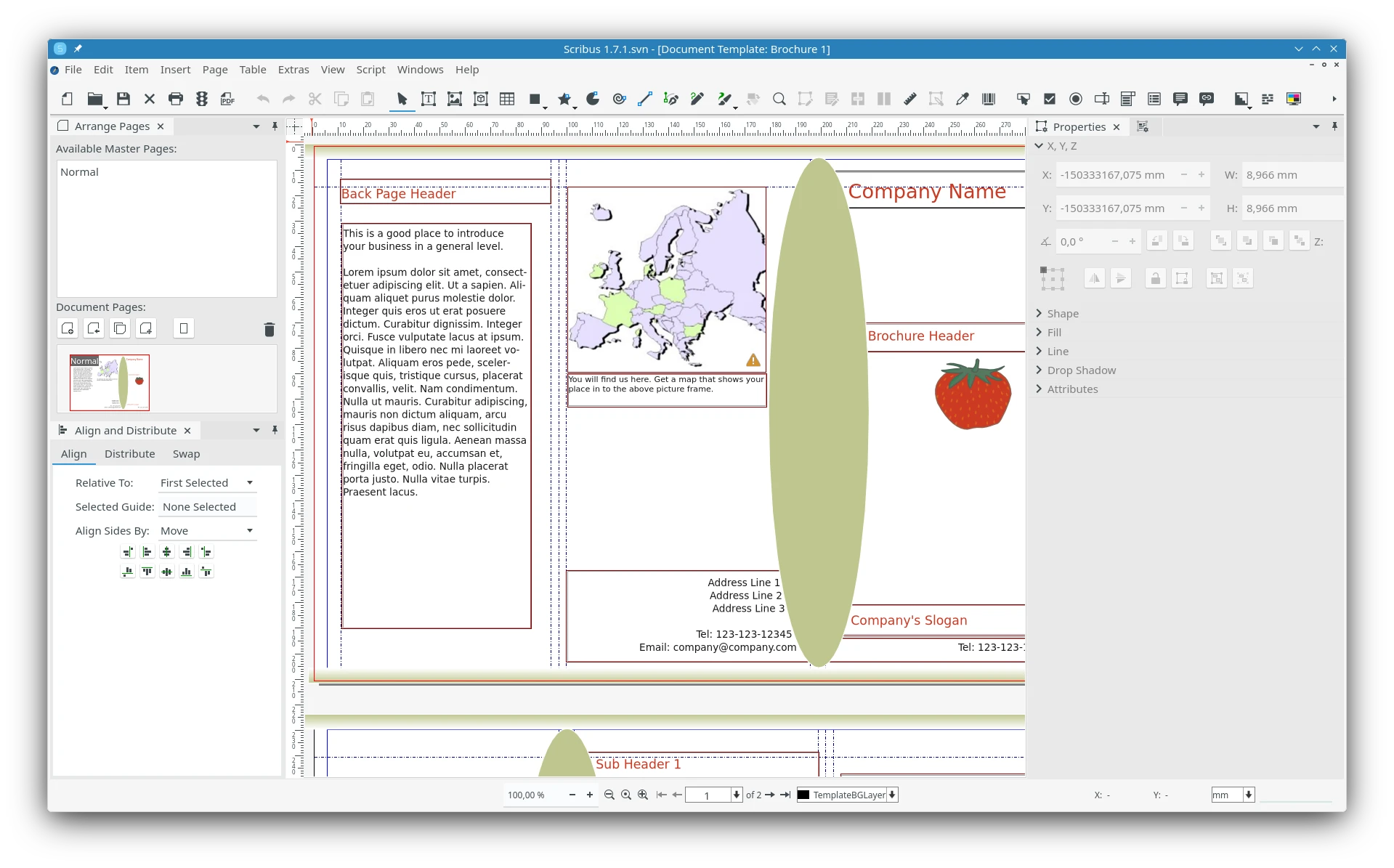
Task: Pick the Measurements ruler tool
Action: (x=909, y=99)
